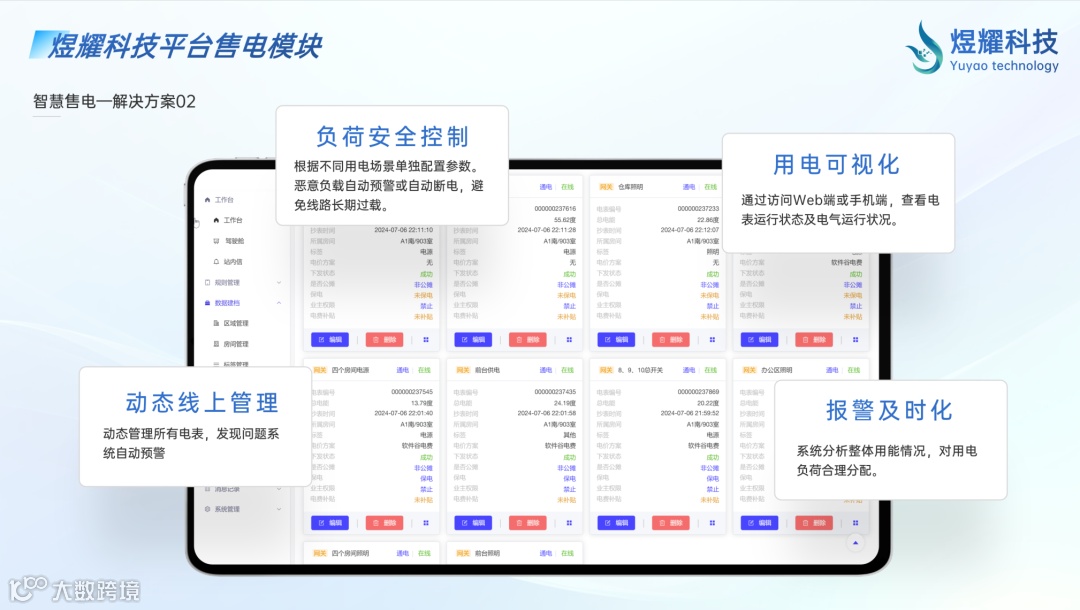Click the bell icon beside 站内信

click(216, 262)
